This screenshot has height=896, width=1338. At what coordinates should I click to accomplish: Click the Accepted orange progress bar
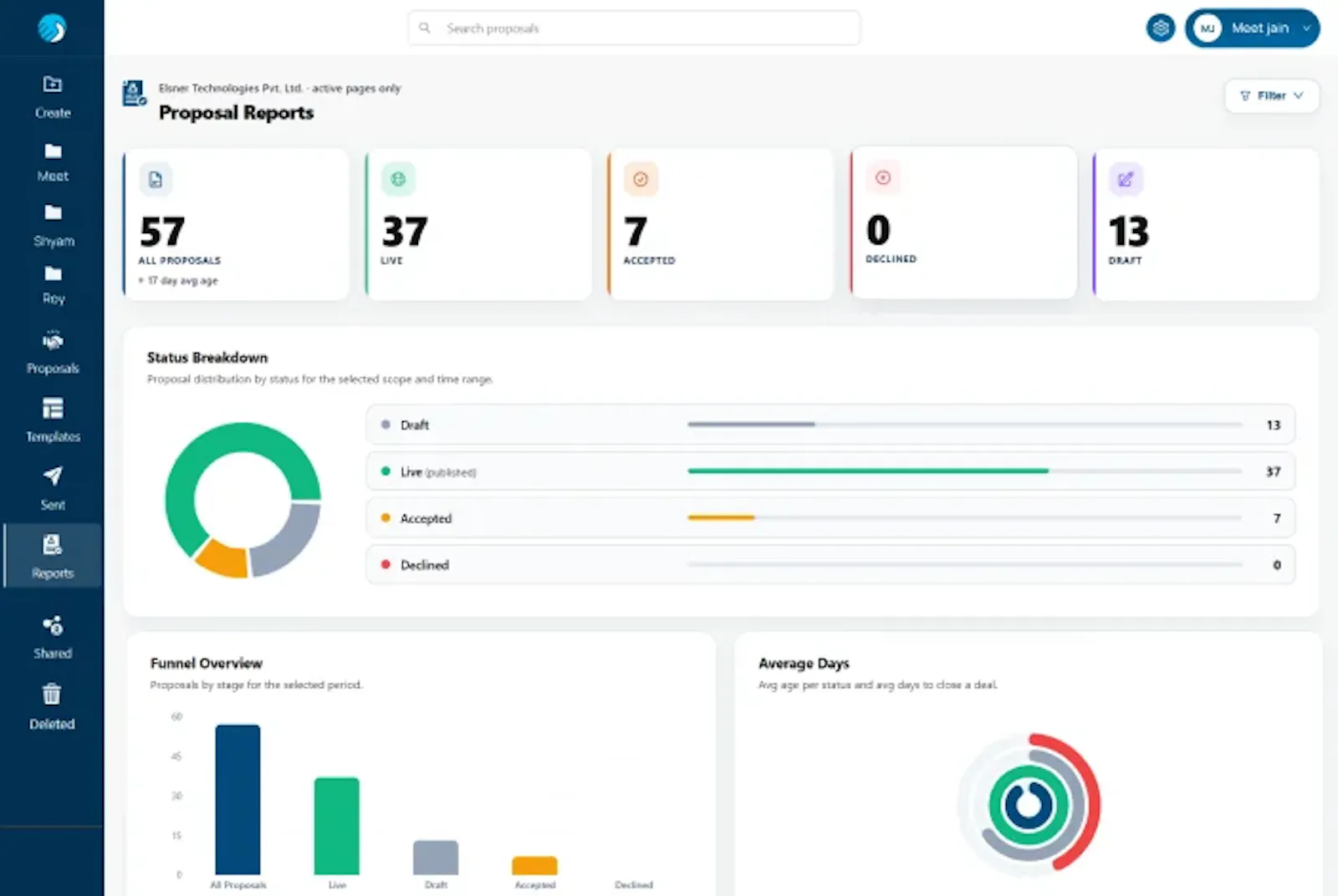coord(721,518)
